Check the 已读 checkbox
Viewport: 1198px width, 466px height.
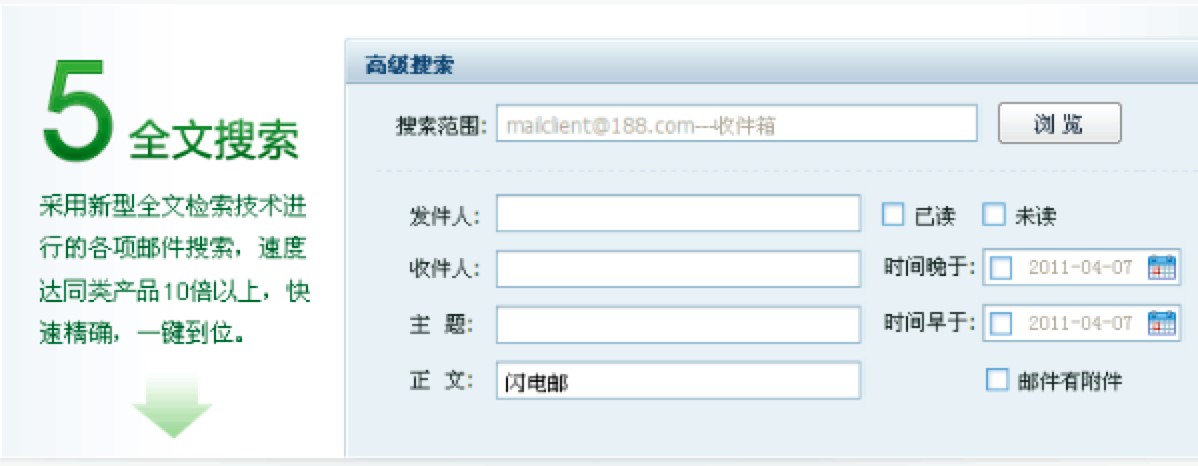tap(892, 215)
